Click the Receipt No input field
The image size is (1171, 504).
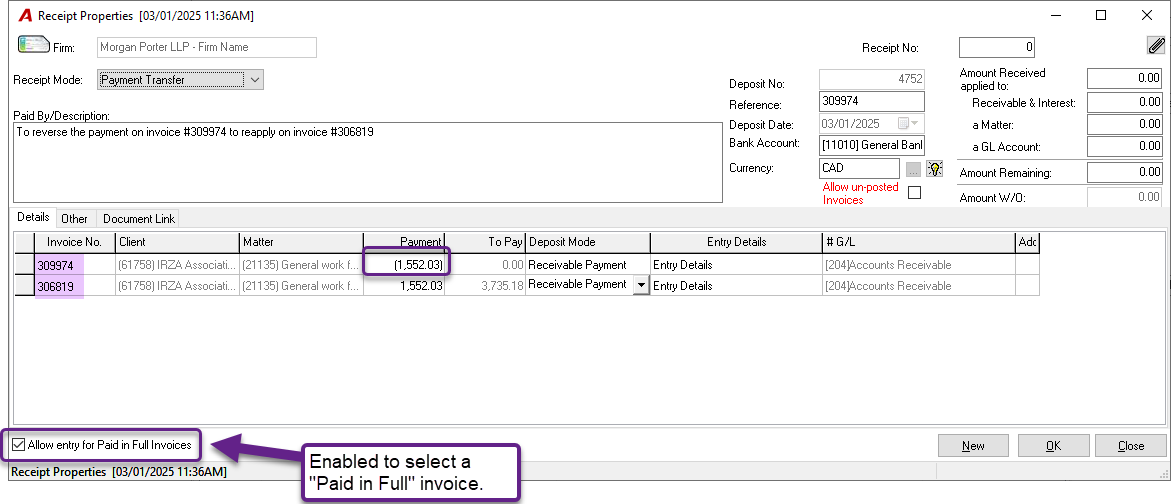(x=997, y=48)
